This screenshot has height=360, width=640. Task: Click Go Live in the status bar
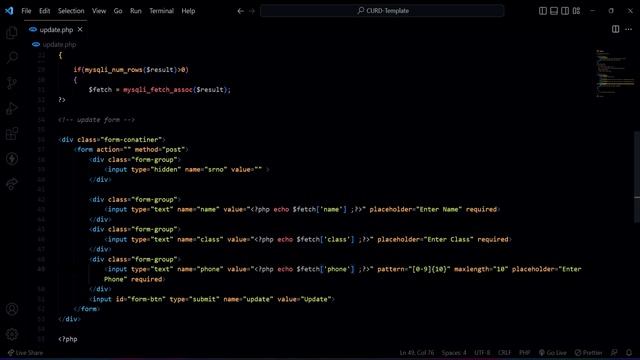click(x=553, y=353)
